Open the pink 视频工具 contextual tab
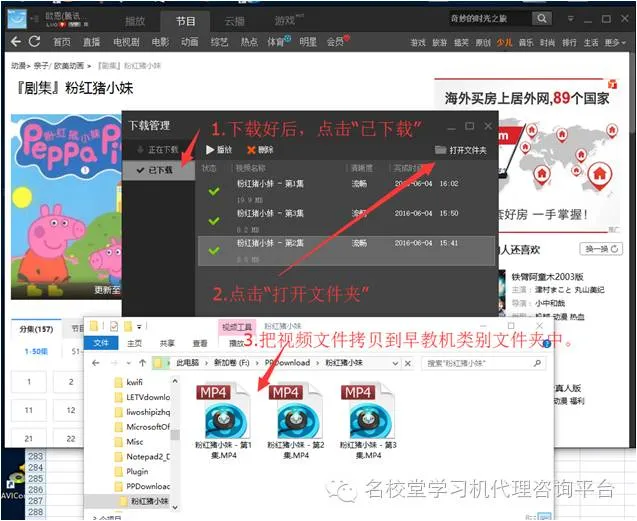 237,327
